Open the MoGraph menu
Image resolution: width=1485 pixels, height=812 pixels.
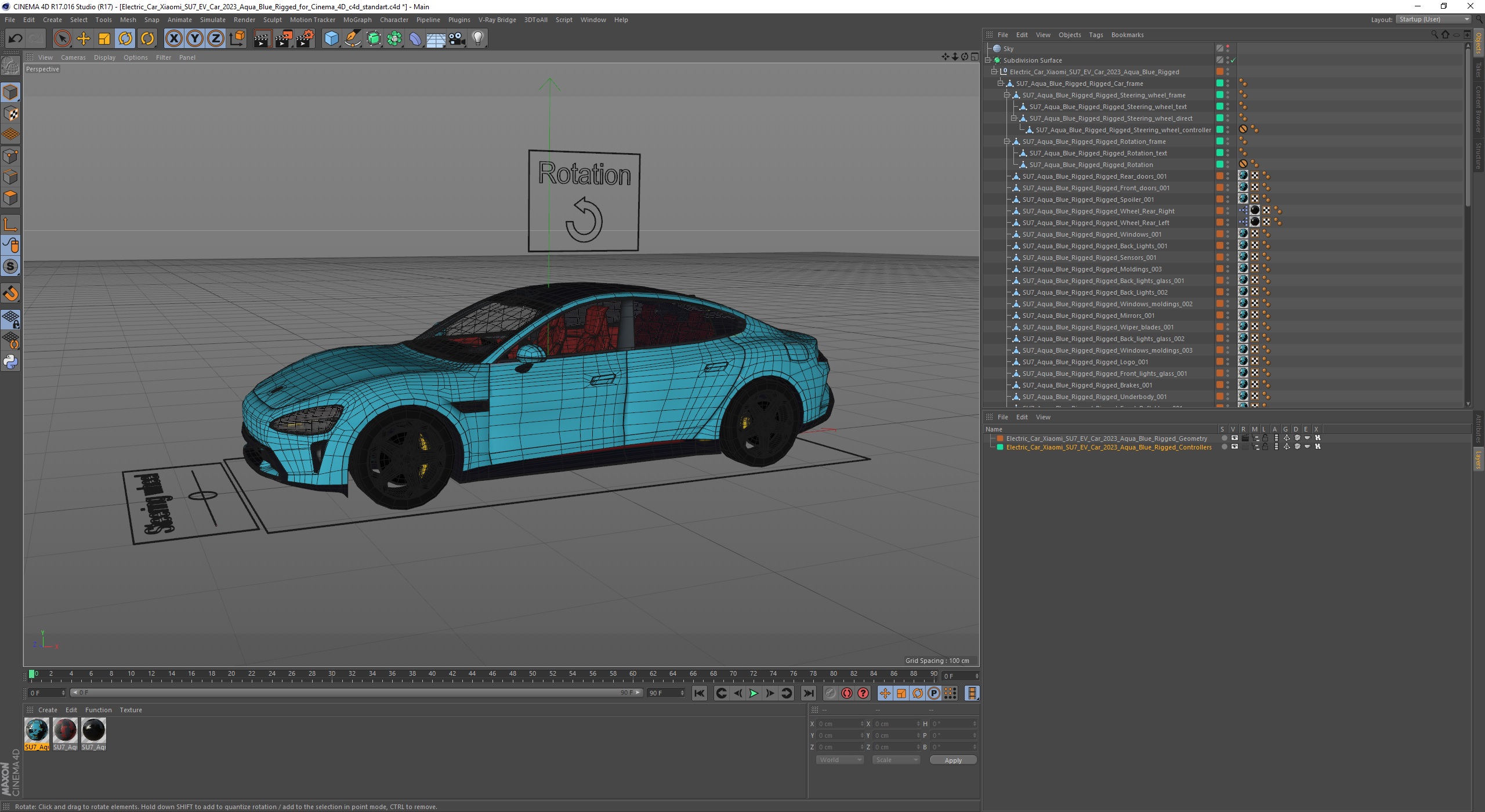pyautogui.click(x=357, y=20)
